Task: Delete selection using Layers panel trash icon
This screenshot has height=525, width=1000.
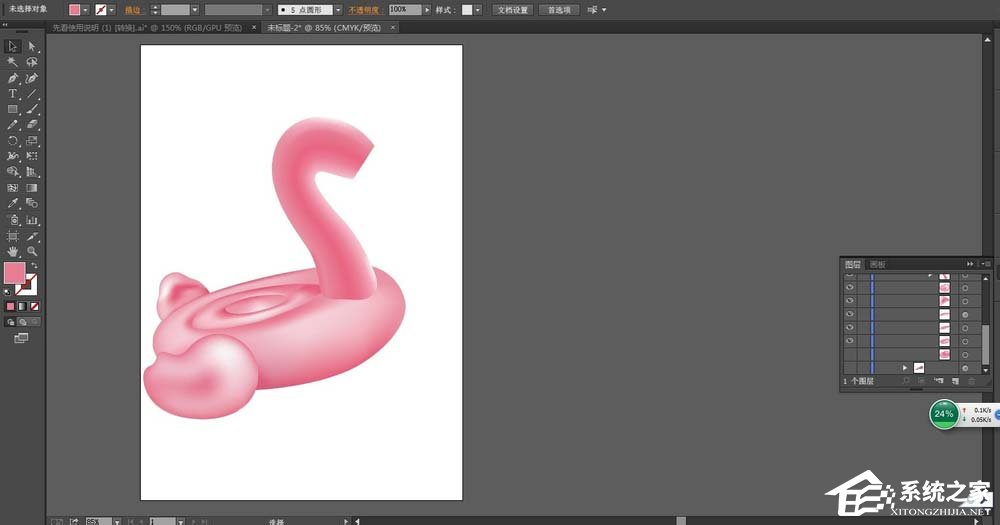Action: pos(970,381)
